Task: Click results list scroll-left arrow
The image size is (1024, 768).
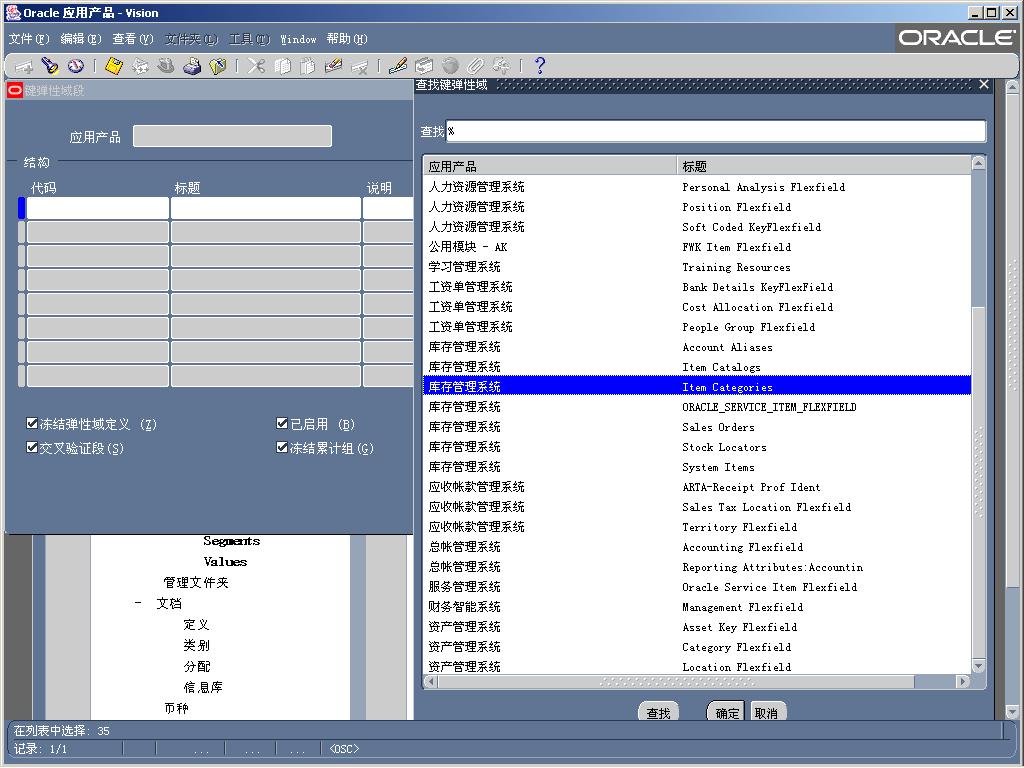Action: pyautogui.click(x=430, y=681)
